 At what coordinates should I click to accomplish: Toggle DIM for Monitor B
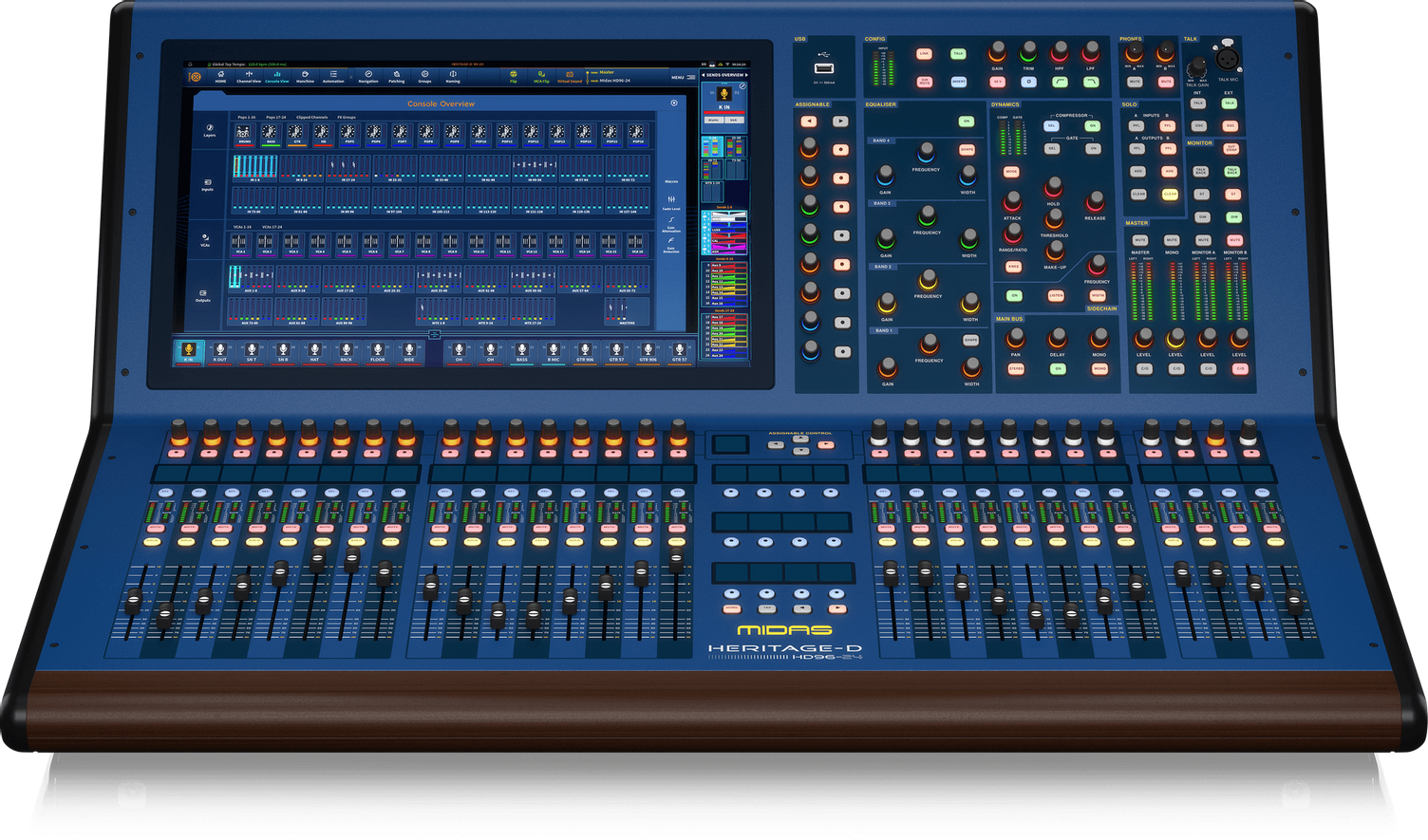tap(1233, 216)
